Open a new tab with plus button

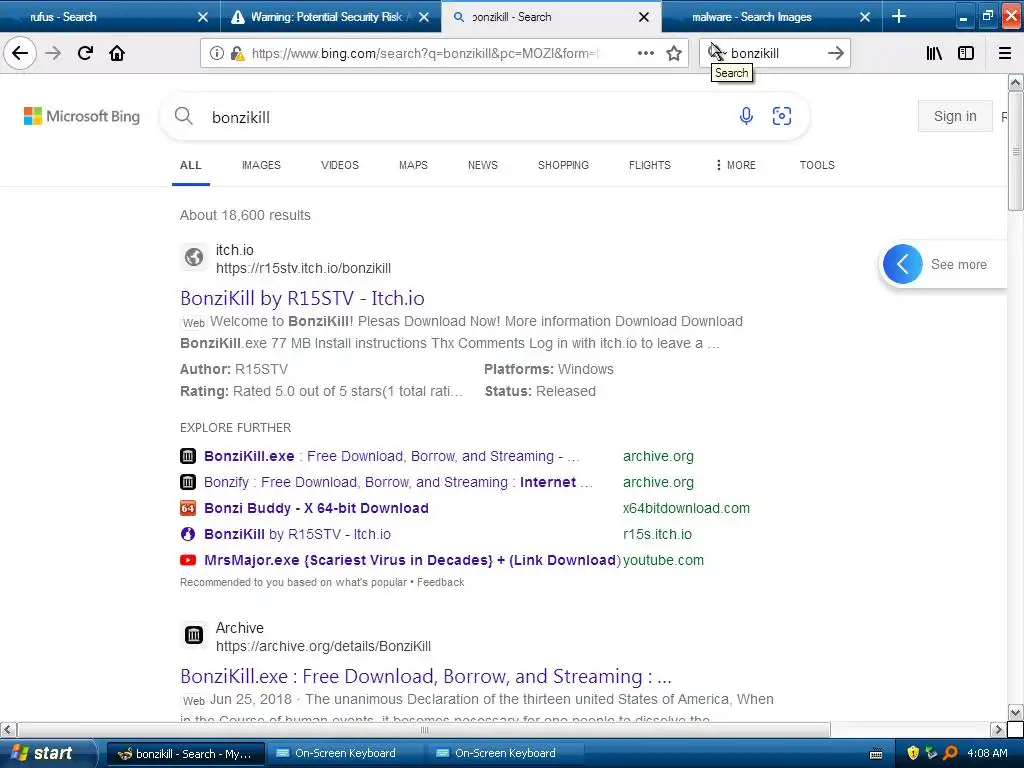pyautogui.click(x=899, y=16)
